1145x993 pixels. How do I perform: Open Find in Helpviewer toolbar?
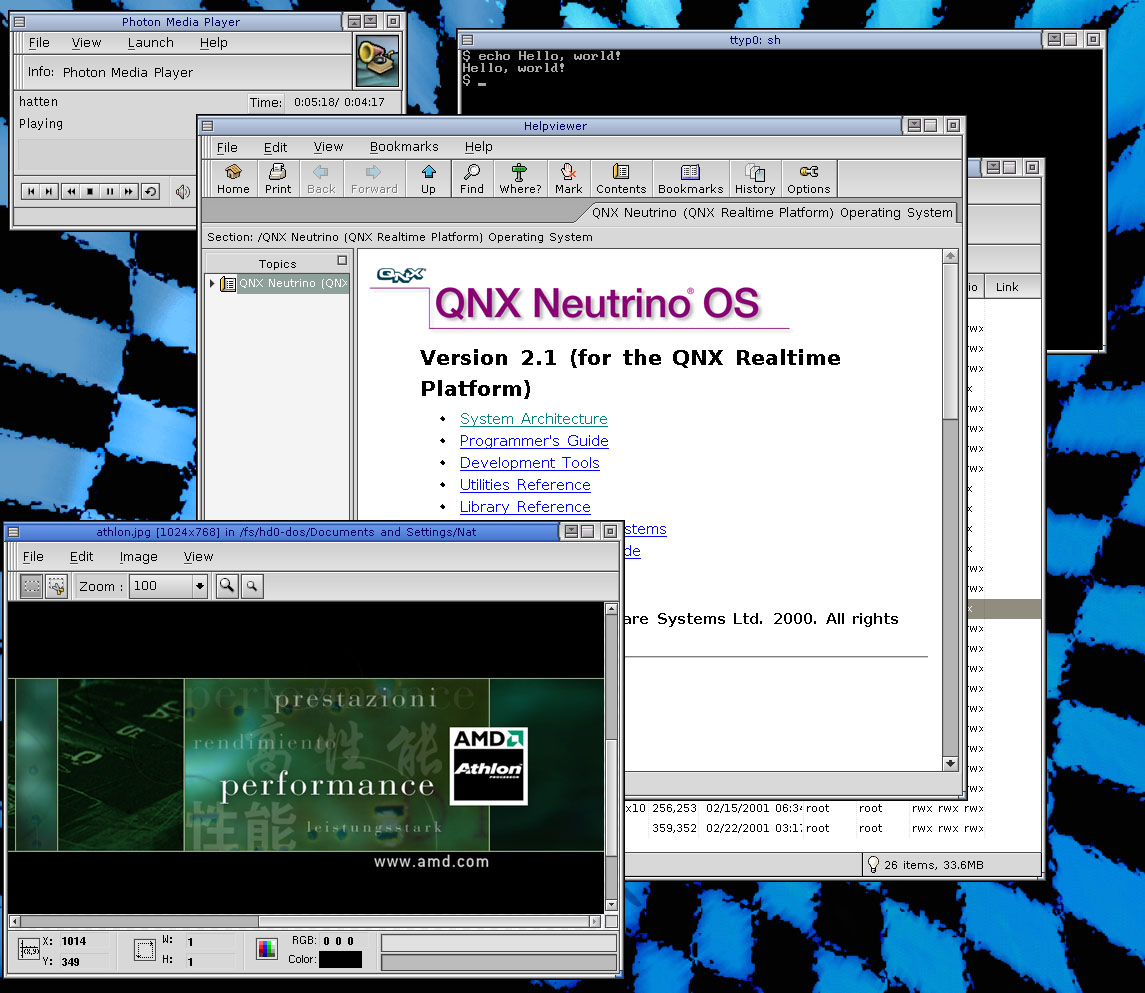[472, 179]
